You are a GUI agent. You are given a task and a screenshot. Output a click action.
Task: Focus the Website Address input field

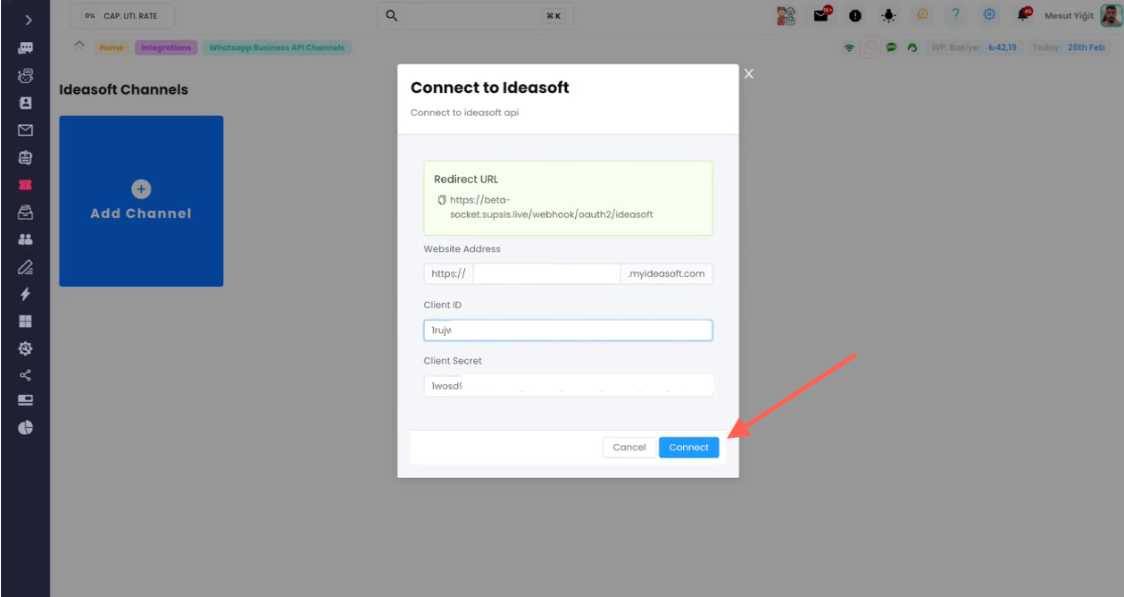tap(546, 274)
